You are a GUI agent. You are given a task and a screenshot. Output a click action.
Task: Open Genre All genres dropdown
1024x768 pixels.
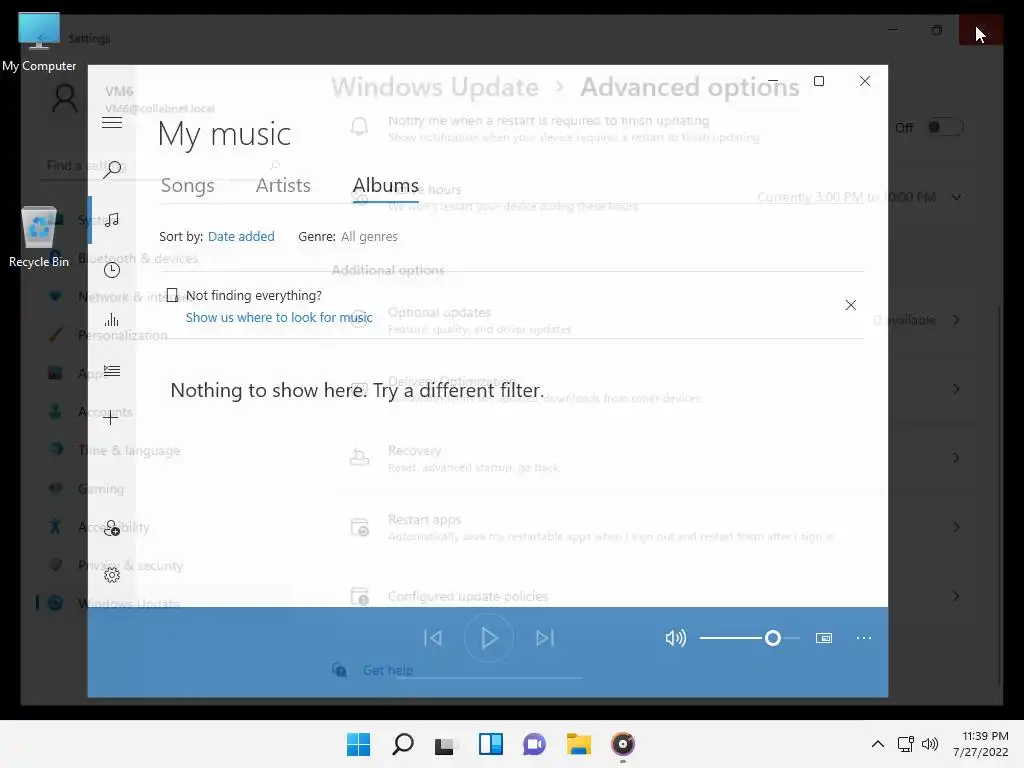pyautogui.click(x=369, y=236)
